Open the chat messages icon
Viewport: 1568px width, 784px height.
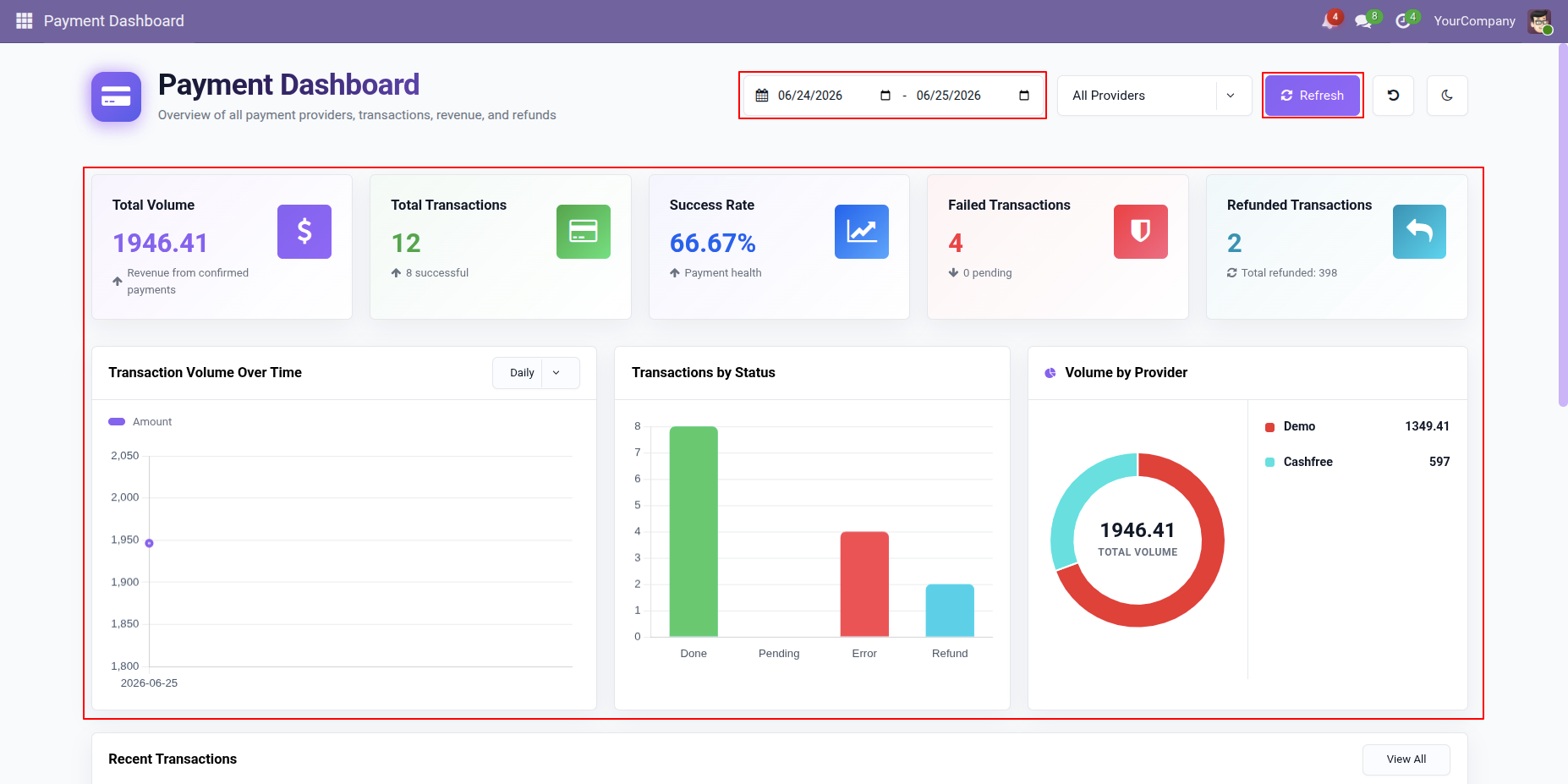tap(1362, 21)
